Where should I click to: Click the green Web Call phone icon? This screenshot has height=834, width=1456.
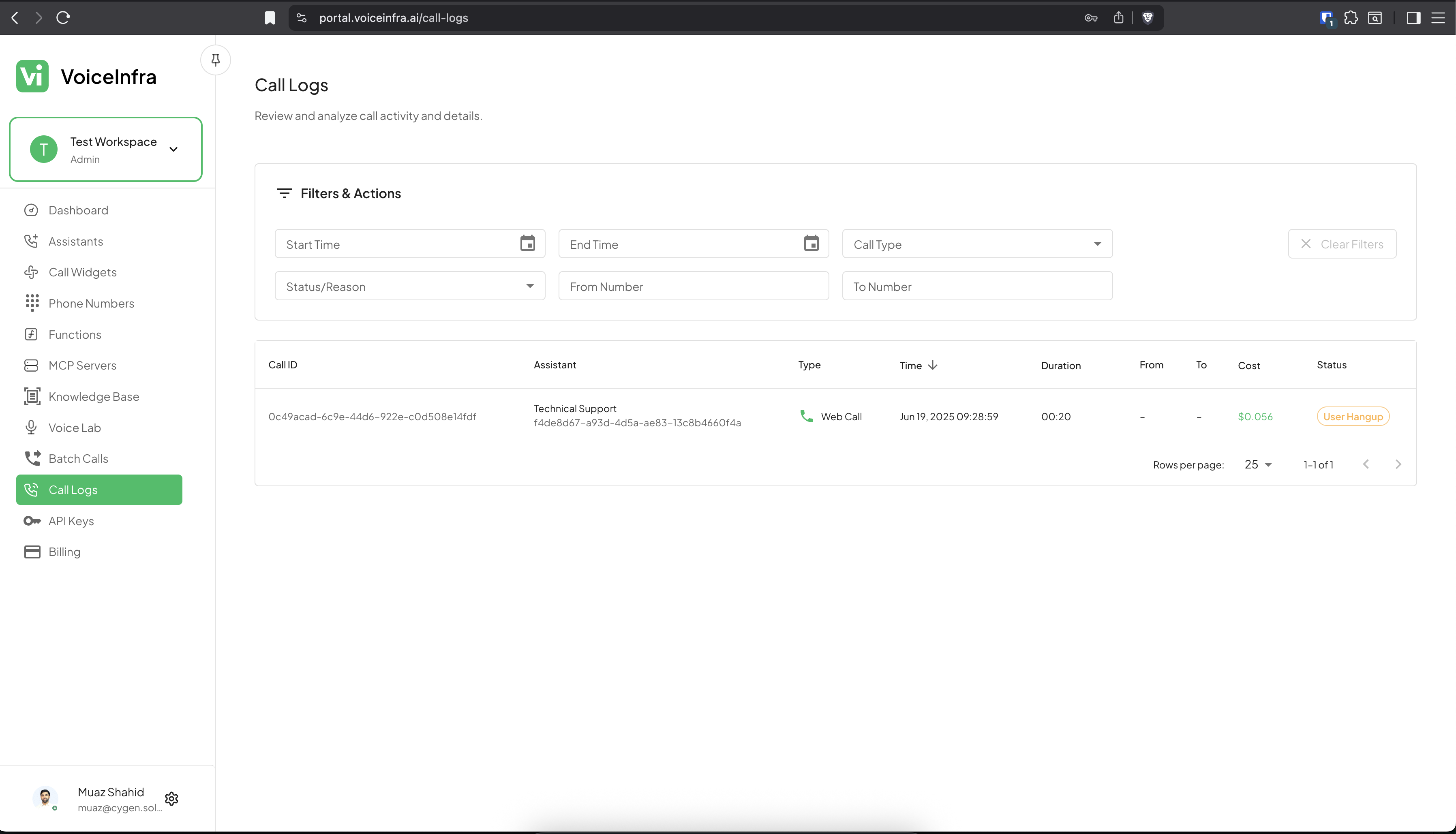pyautogui.click(x=806, y=416)
